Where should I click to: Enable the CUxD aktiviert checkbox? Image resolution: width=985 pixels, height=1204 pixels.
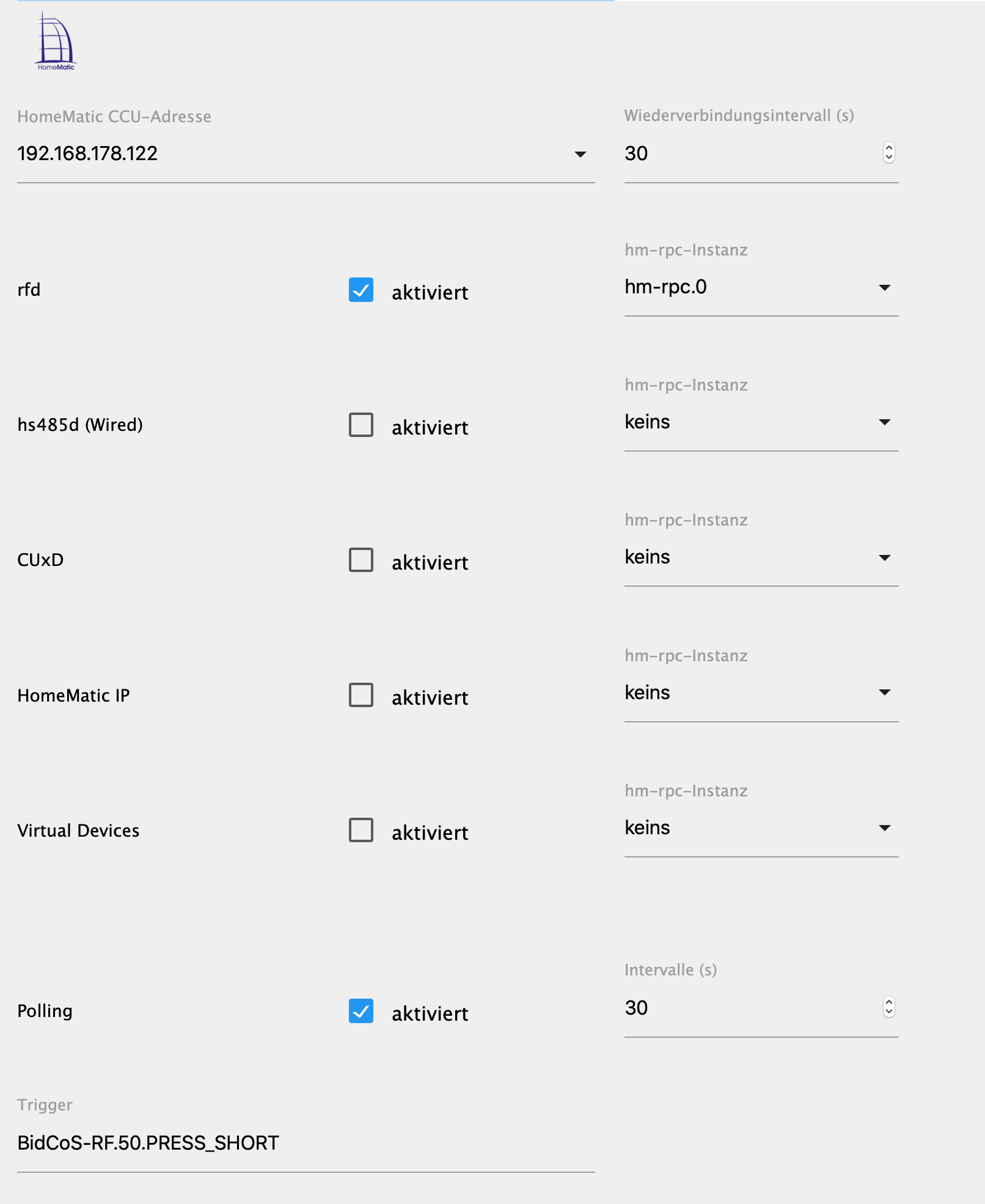361,560
